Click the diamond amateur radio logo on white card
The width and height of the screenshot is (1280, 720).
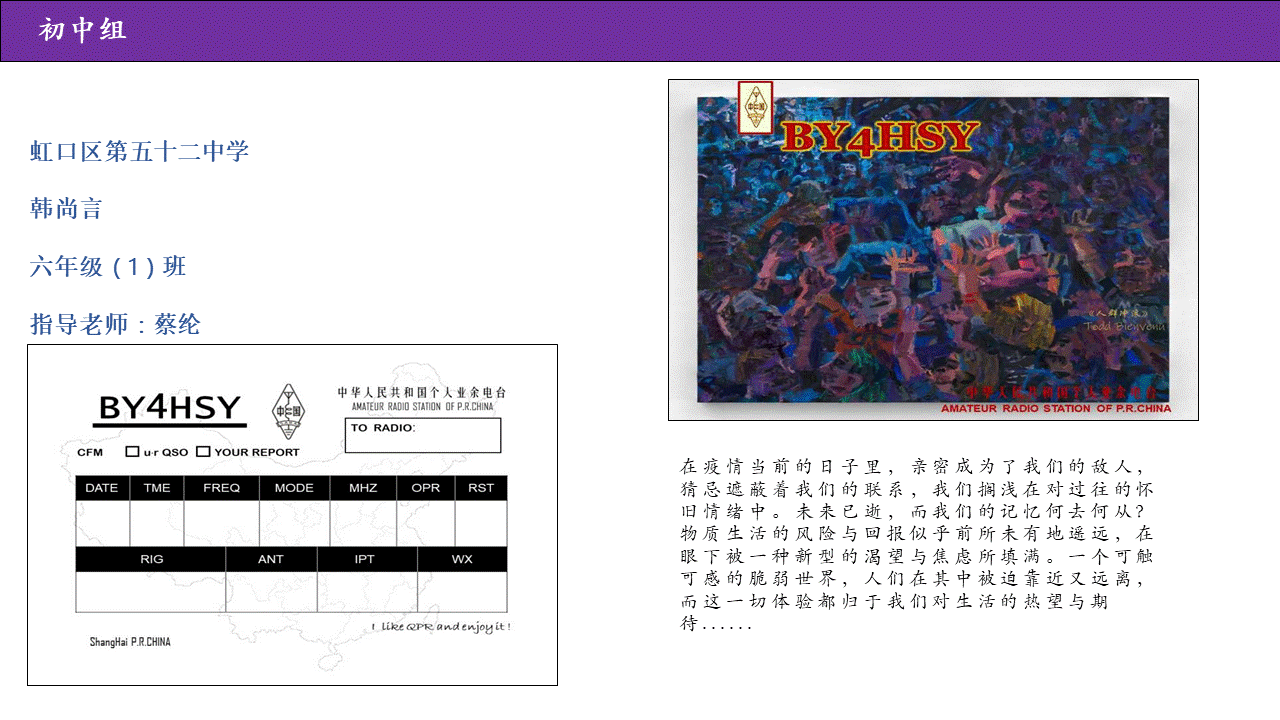288,411
